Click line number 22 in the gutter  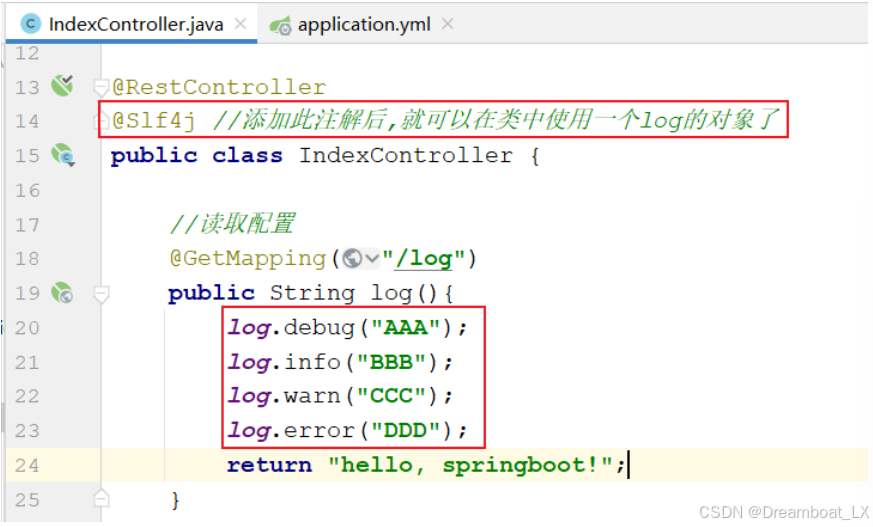27,396
